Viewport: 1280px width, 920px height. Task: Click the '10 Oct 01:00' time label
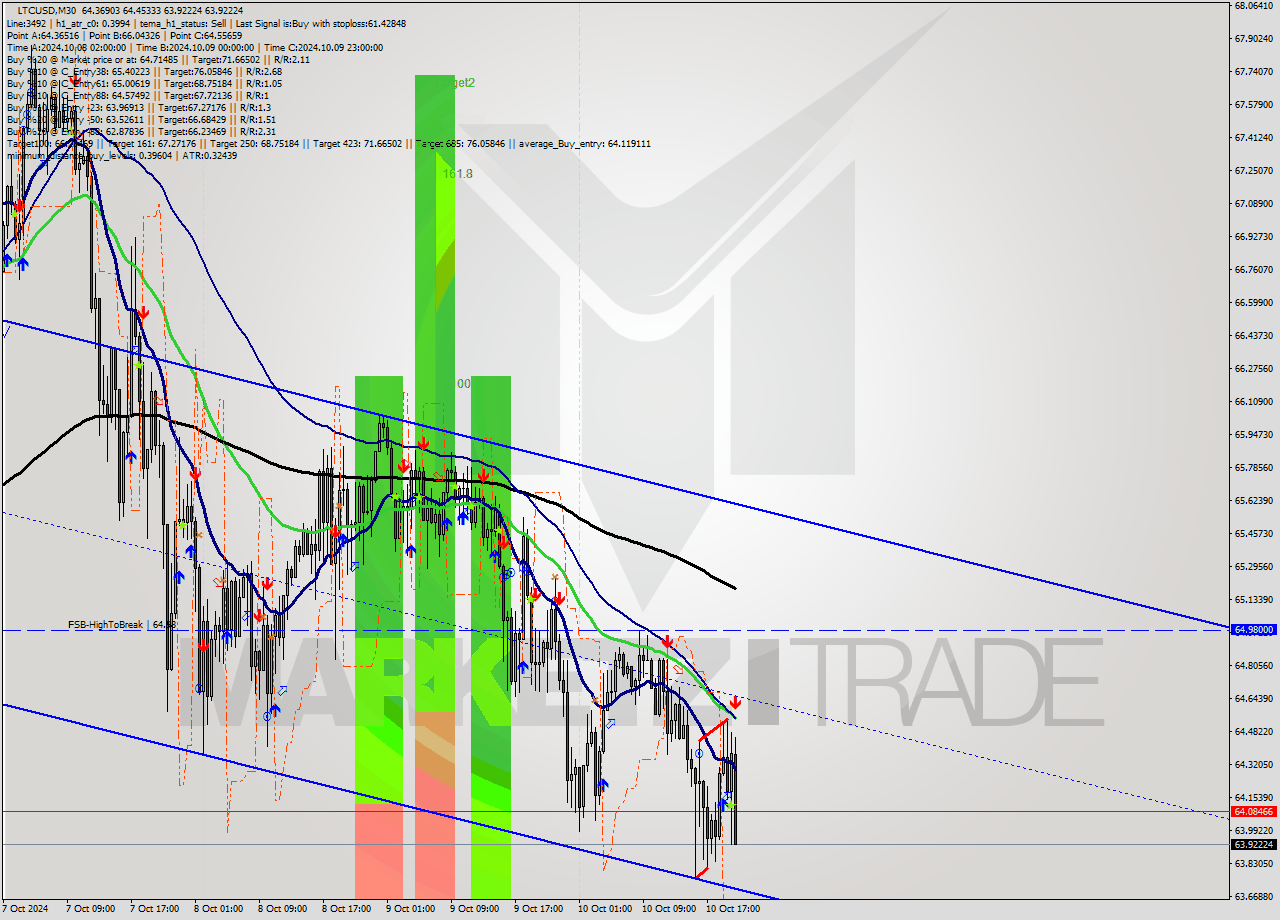(x=604, y=909)
